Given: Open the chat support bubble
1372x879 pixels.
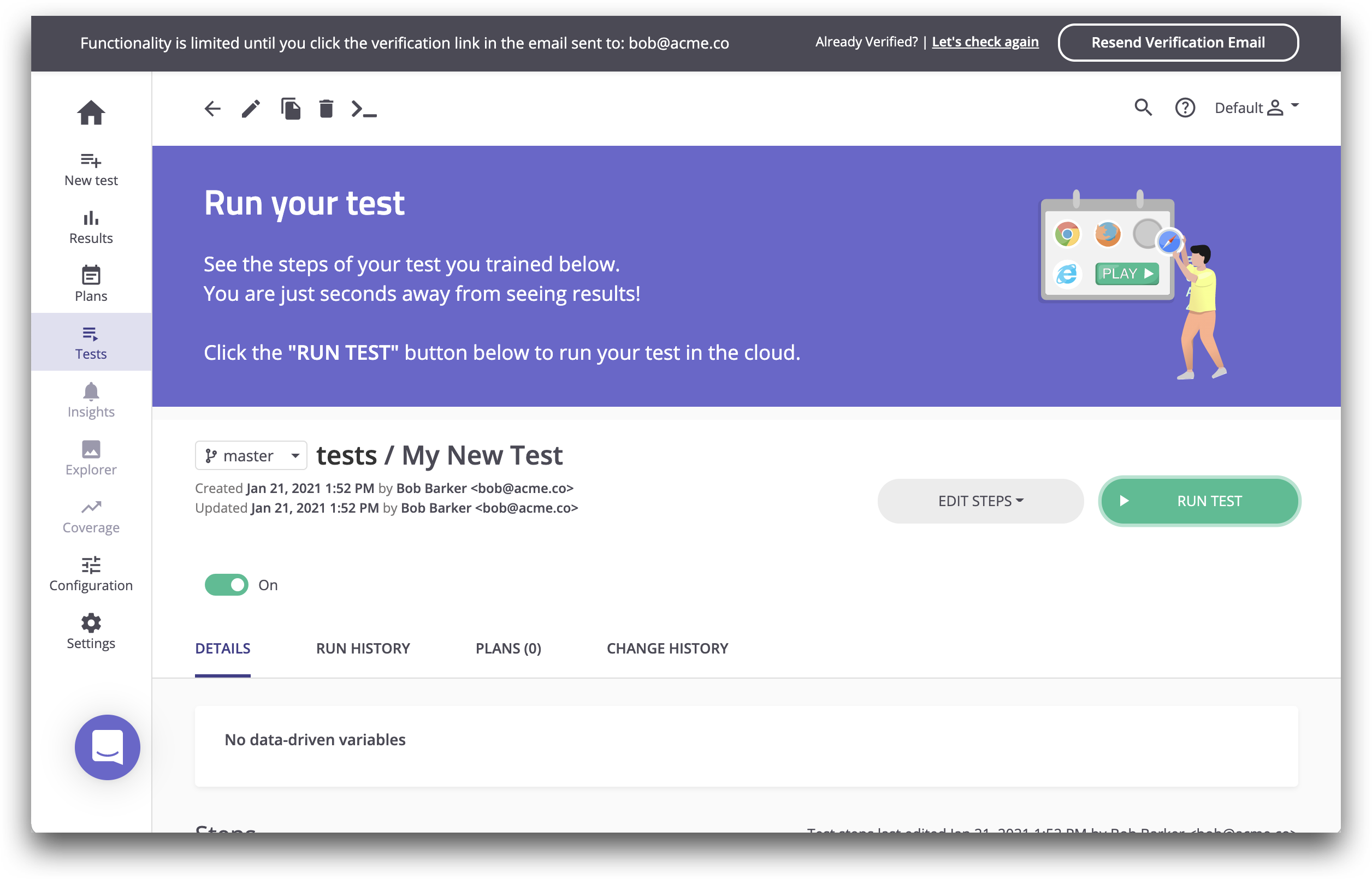Looking at the screenshot, I should (x=108, y=746).
